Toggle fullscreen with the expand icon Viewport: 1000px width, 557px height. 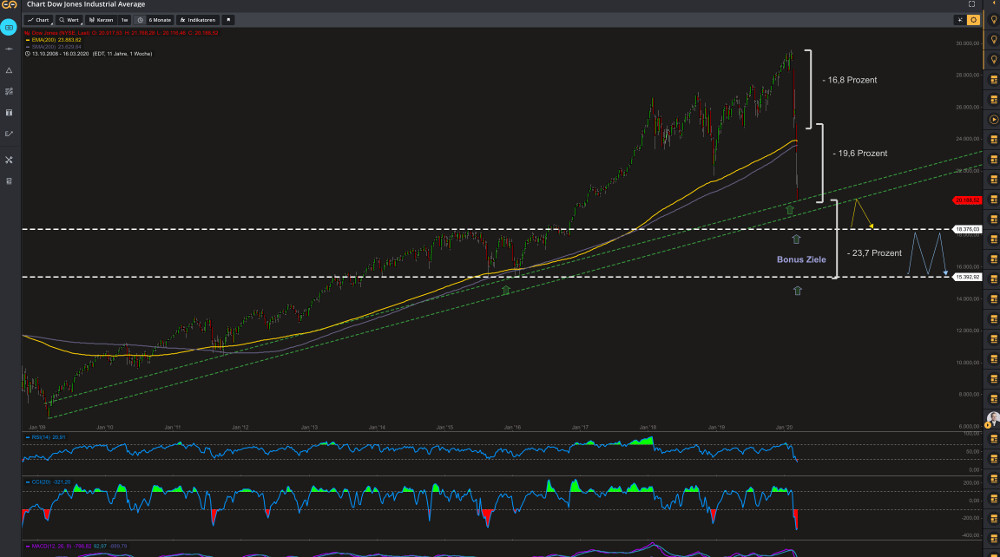[971, 4]
